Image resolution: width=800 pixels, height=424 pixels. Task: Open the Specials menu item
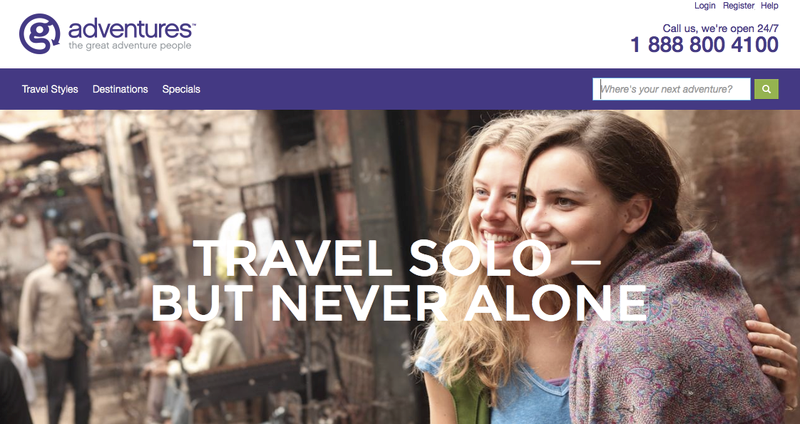tap(181, 89)
